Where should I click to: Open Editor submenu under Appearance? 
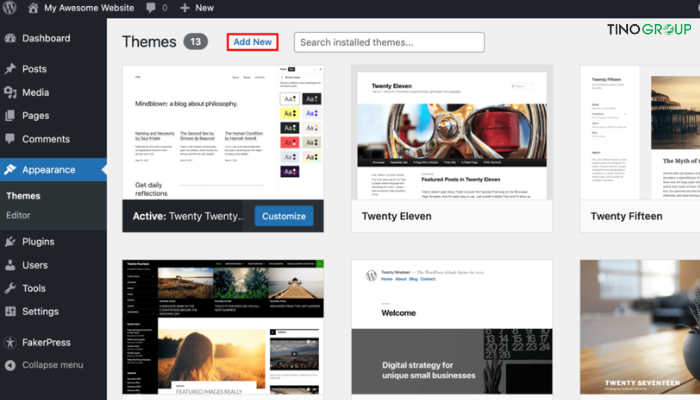tap(18, 215)
